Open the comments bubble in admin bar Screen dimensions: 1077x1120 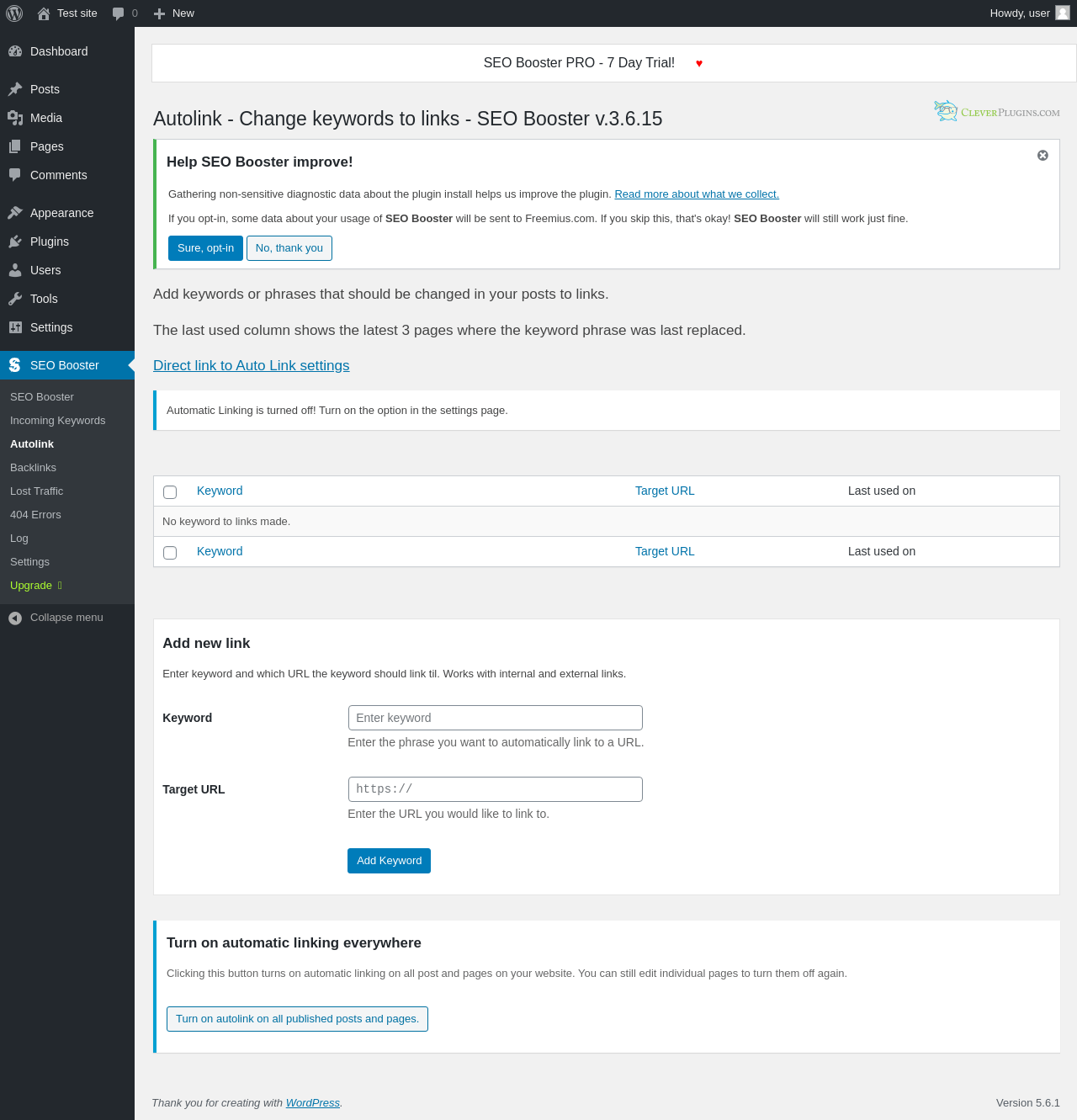[119, 13]
